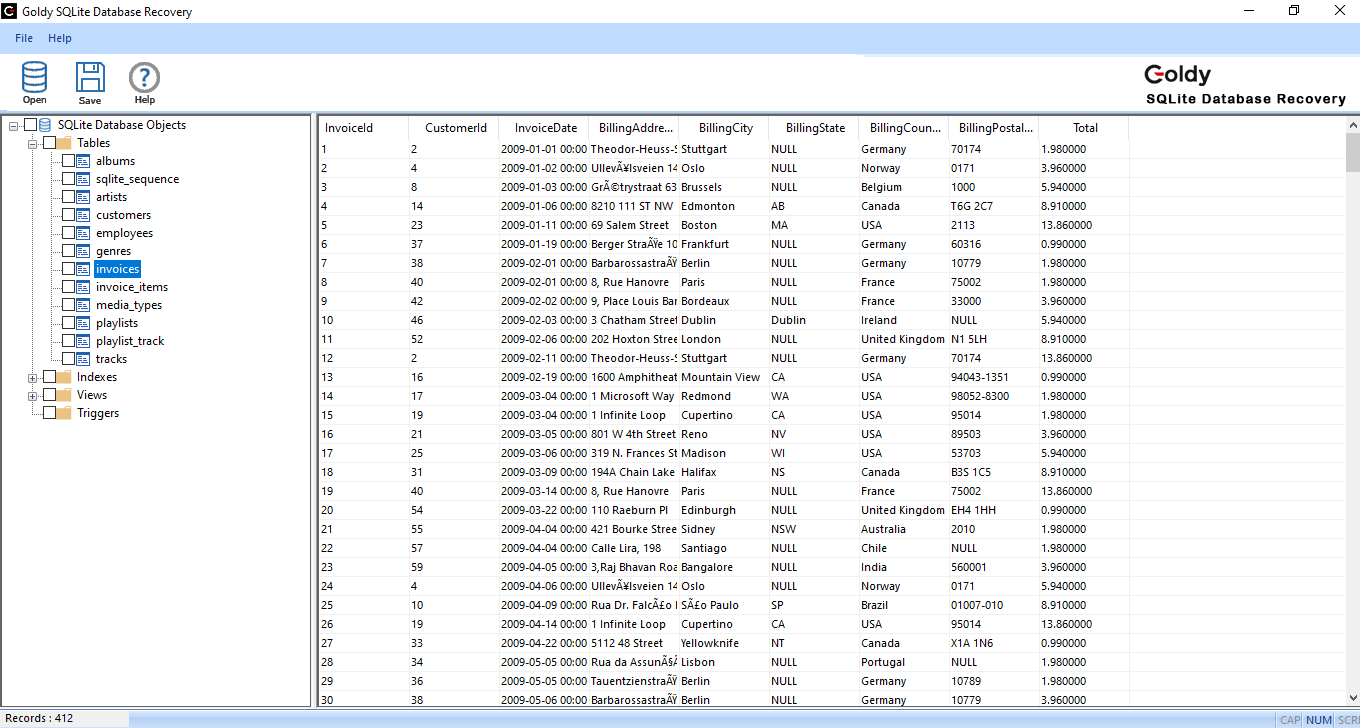
Task: Click the Goldy app icon in title bar
Action: click(x=11, y=11)
